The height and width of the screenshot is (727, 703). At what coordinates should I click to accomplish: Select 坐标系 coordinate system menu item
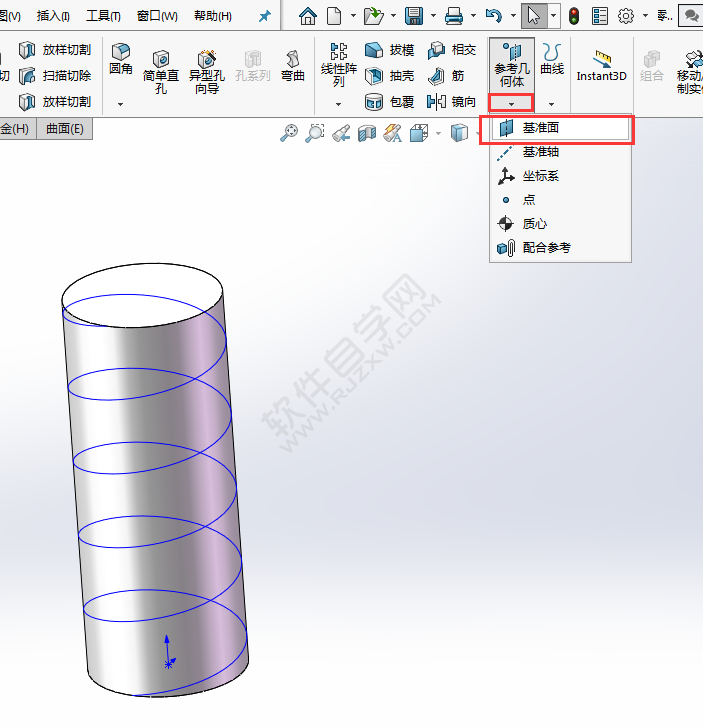pyautogui.click(x=561, y=176)
